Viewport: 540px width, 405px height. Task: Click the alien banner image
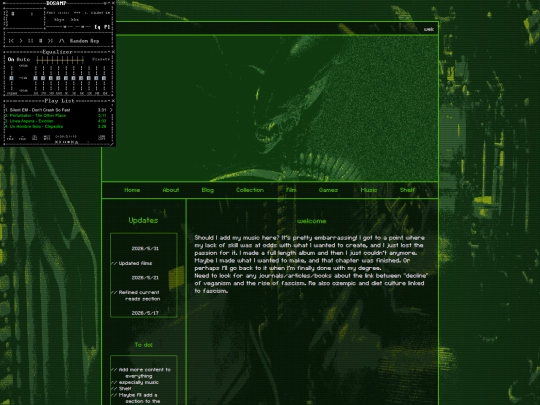(x=270, y=108)
